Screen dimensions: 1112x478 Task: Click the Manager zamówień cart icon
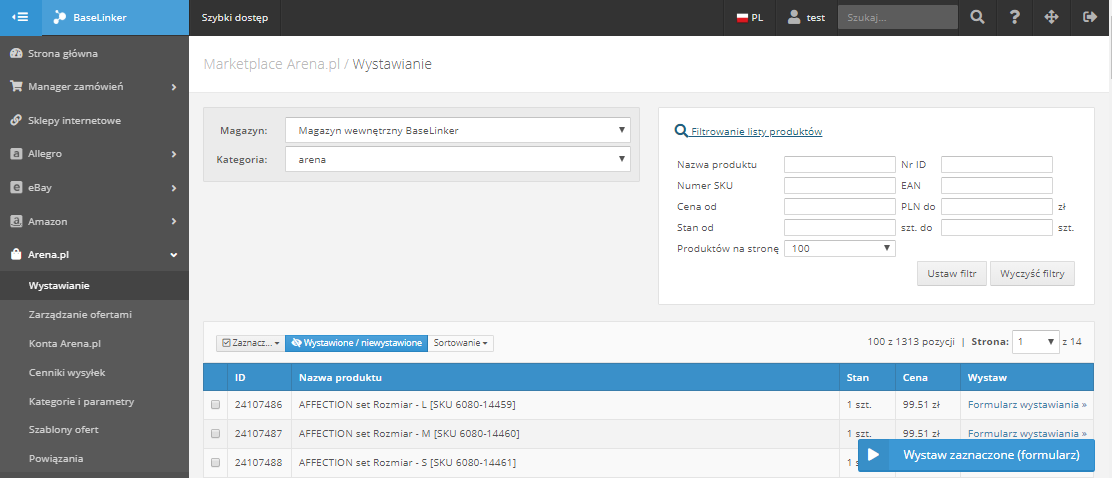(x=16, y=87)
